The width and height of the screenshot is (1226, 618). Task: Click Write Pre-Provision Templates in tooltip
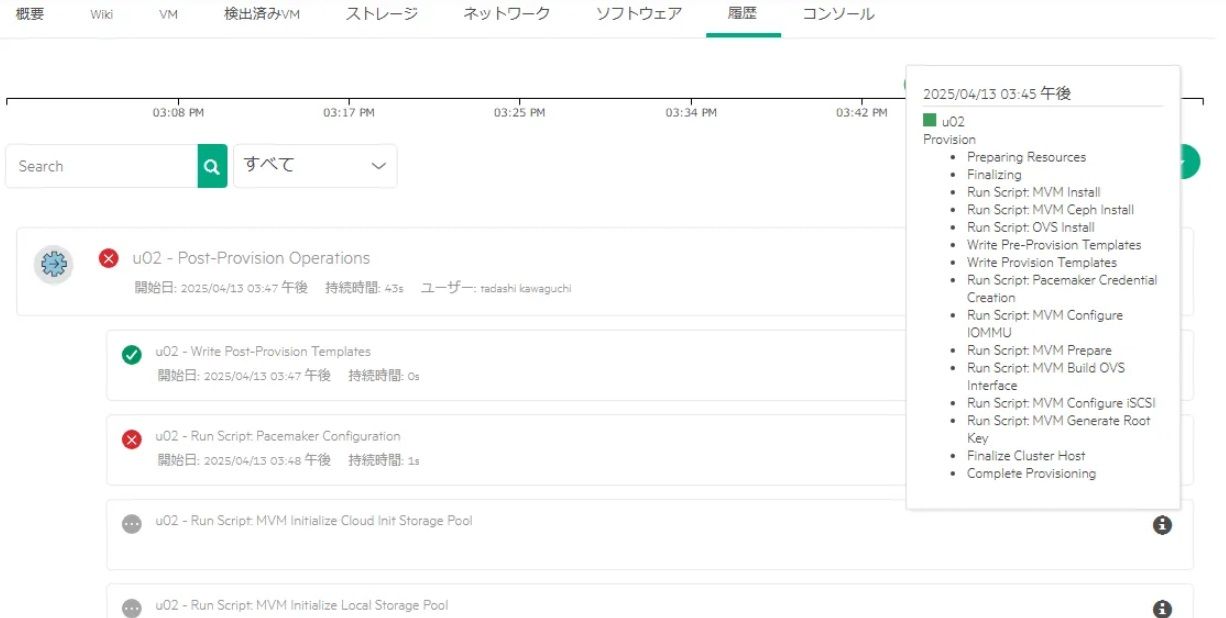(x=1054, y=245)
